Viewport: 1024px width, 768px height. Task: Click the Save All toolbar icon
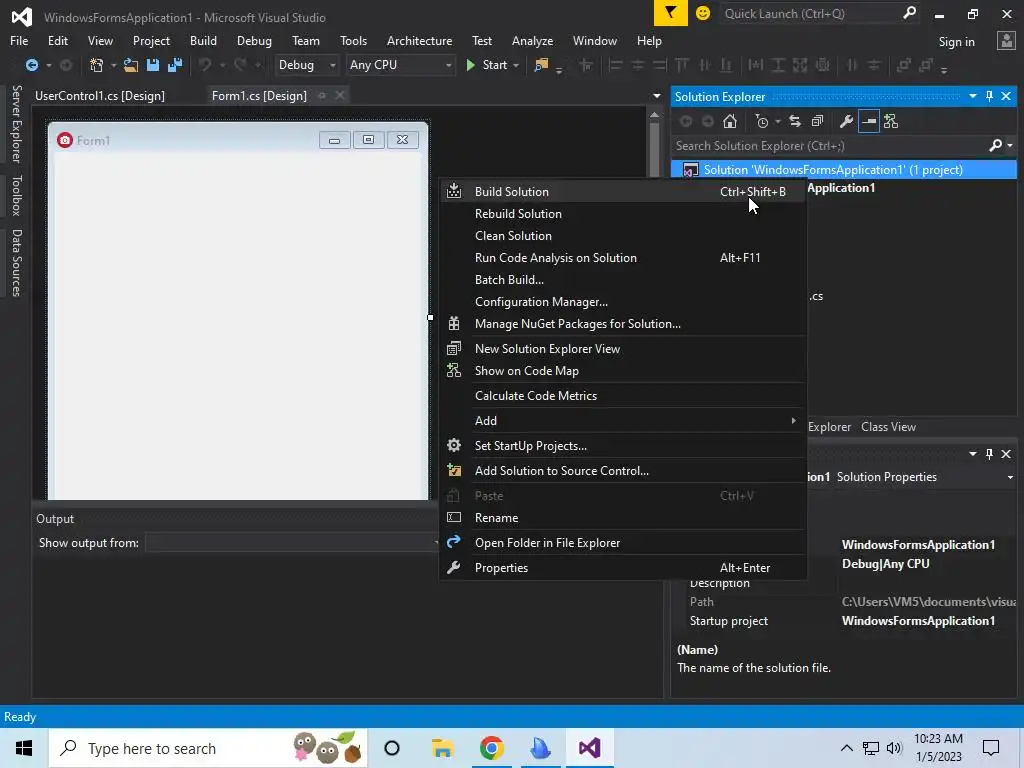point(175,65)
